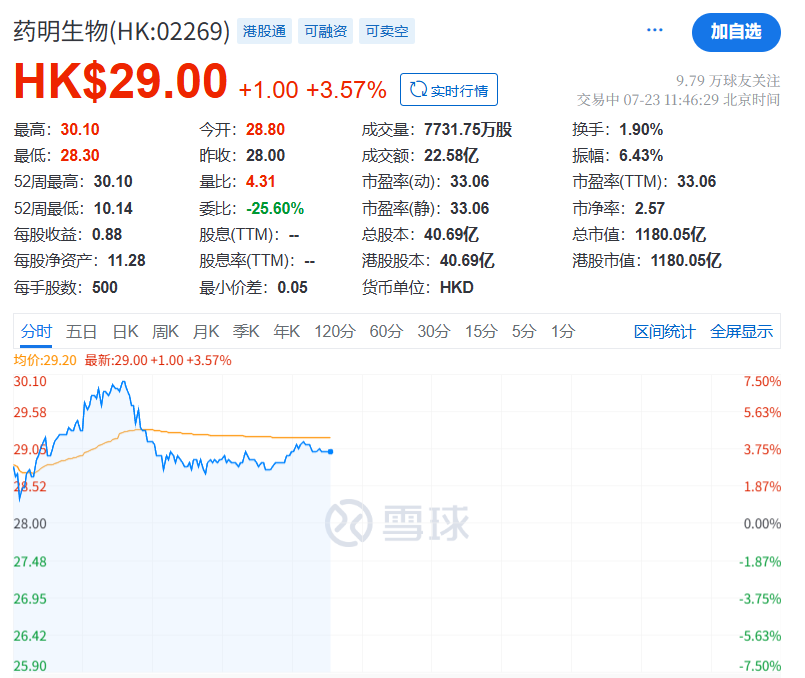Click the 港股通 tag

click(264, 31)
